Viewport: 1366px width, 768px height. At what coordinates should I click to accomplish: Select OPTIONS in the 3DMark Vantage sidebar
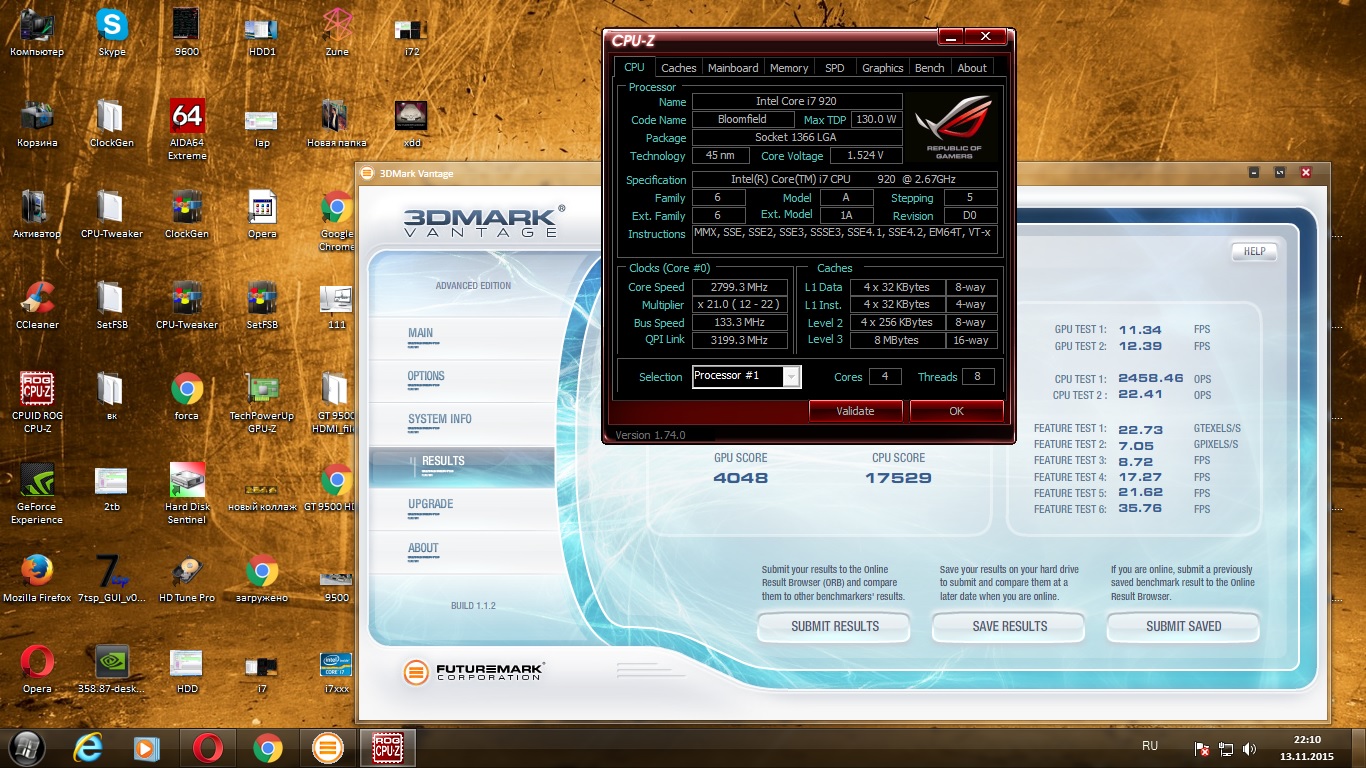(426, 376)
